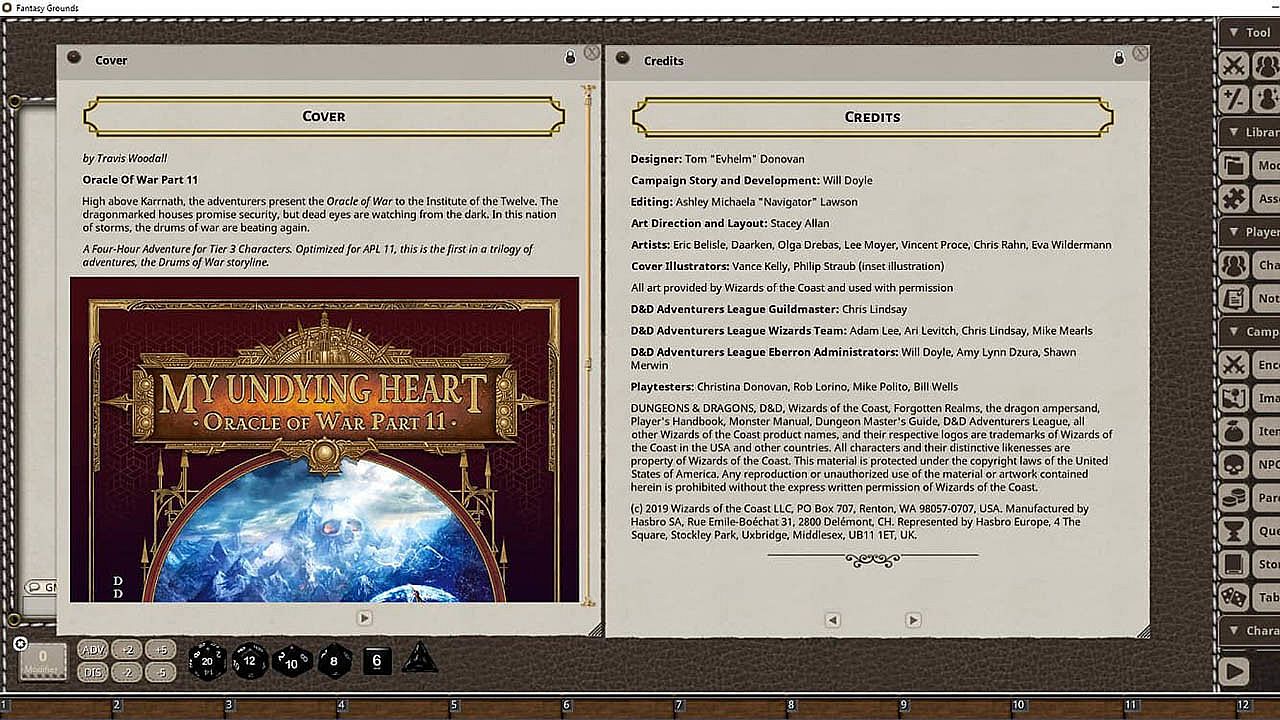Open the Quests chalice icon
The image size is (1280, 720).
coord(1235,530)
